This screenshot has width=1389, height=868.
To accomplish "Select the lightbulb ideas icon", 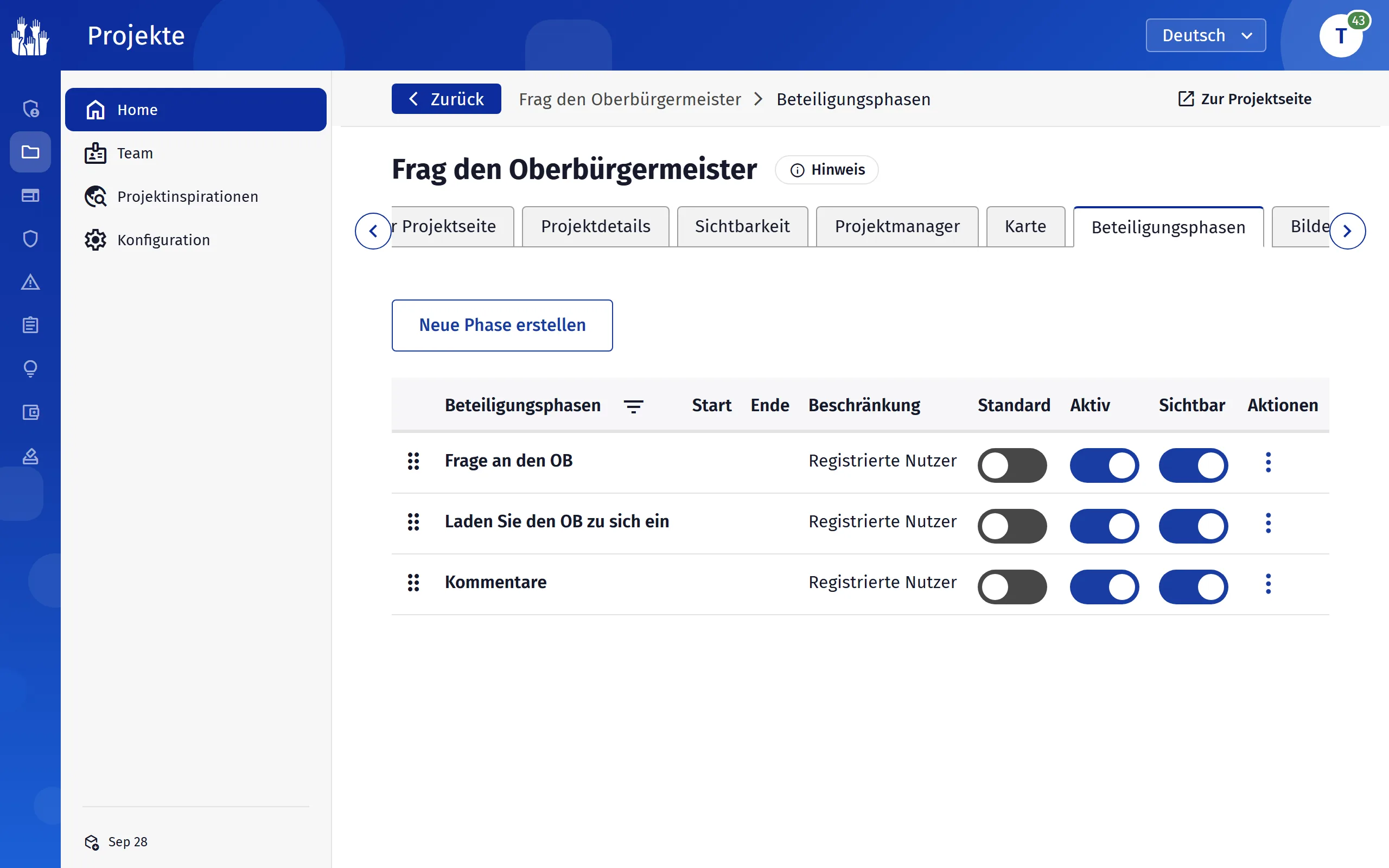I will [30, 368].
